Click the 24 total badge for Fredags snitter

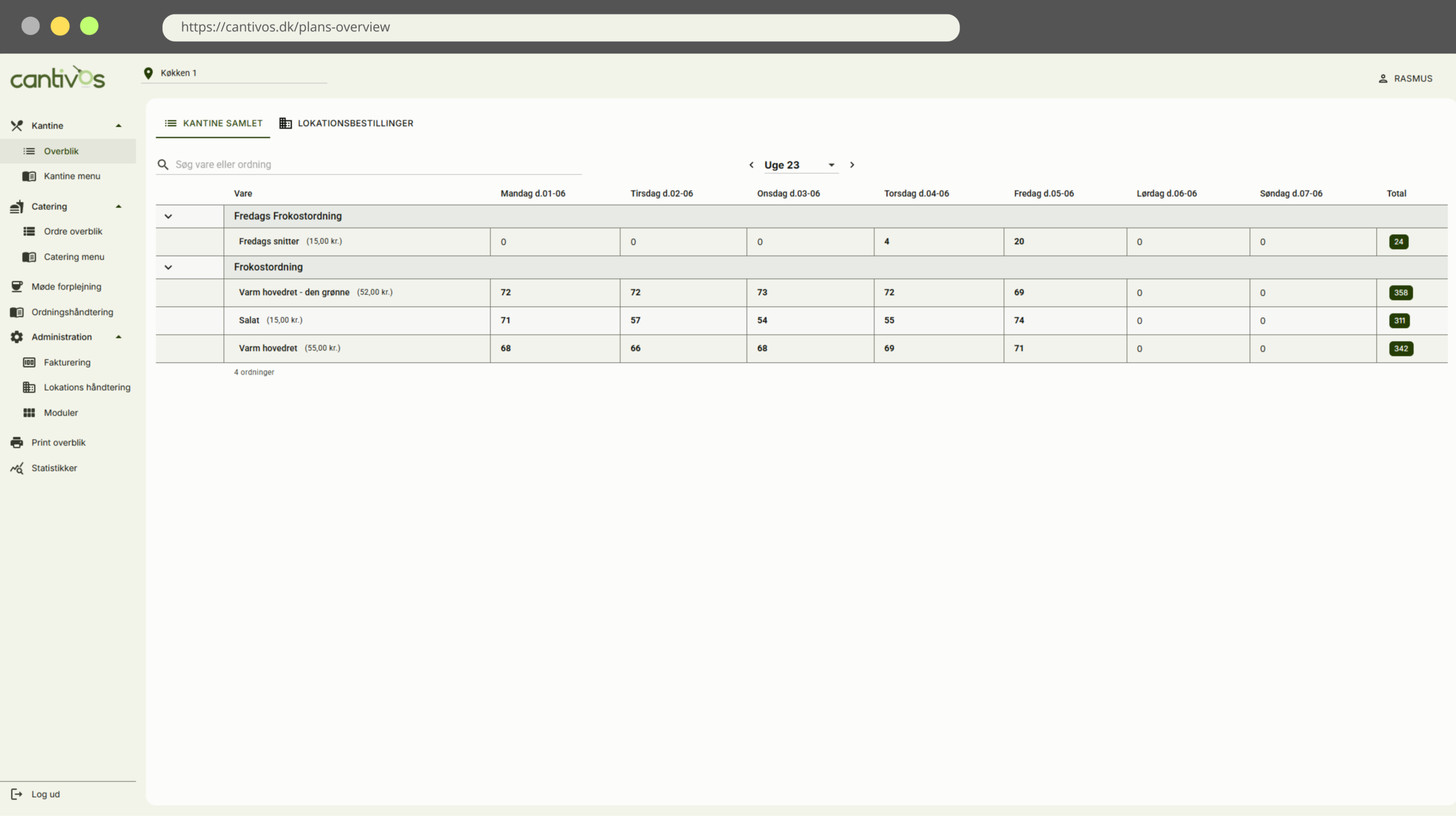click(x=1399, y=242)
